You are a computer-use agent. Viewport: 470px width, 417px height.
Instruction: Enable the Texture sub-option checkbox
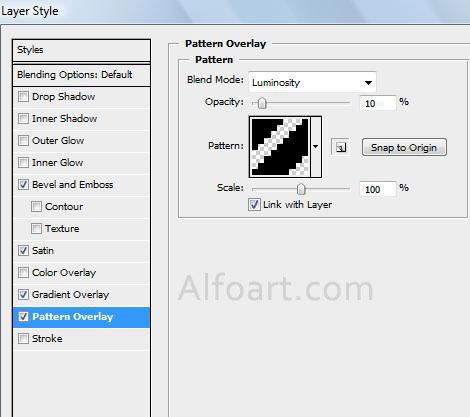(x=36, y=229)
